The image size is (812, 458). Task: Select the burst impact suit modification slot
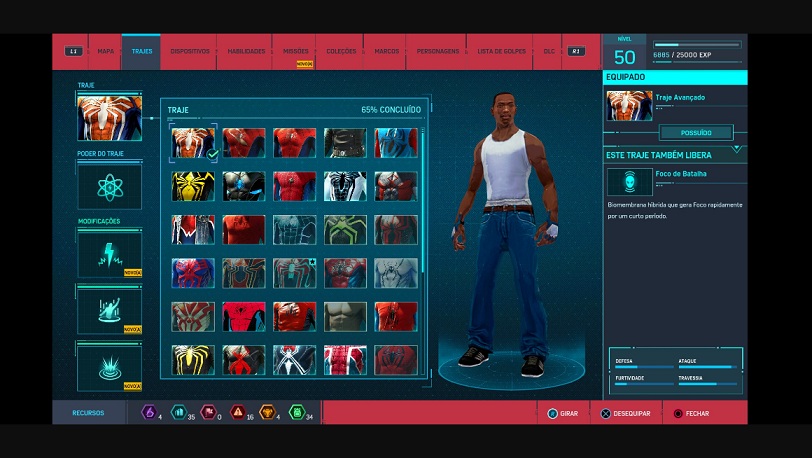pyautogui.click(x=110, y=368)
